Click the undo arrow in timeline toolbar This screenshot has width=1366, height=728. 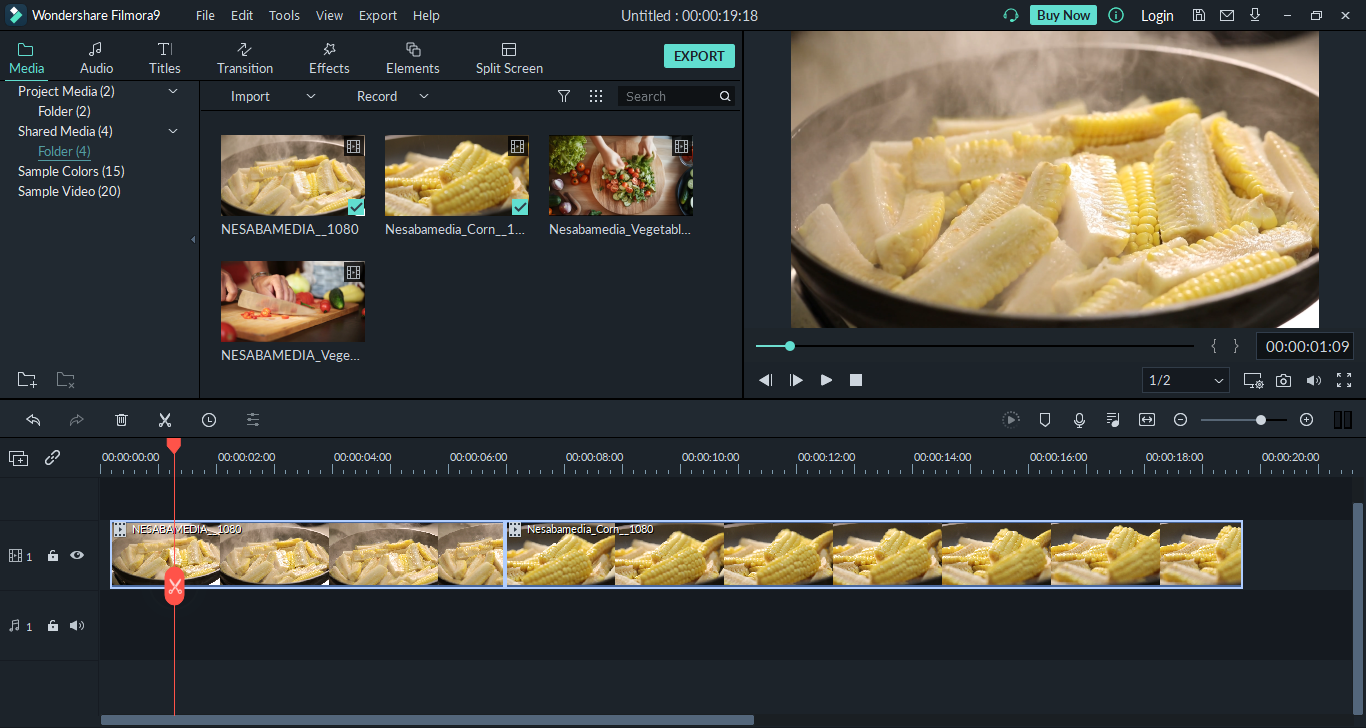click(33, 420)
